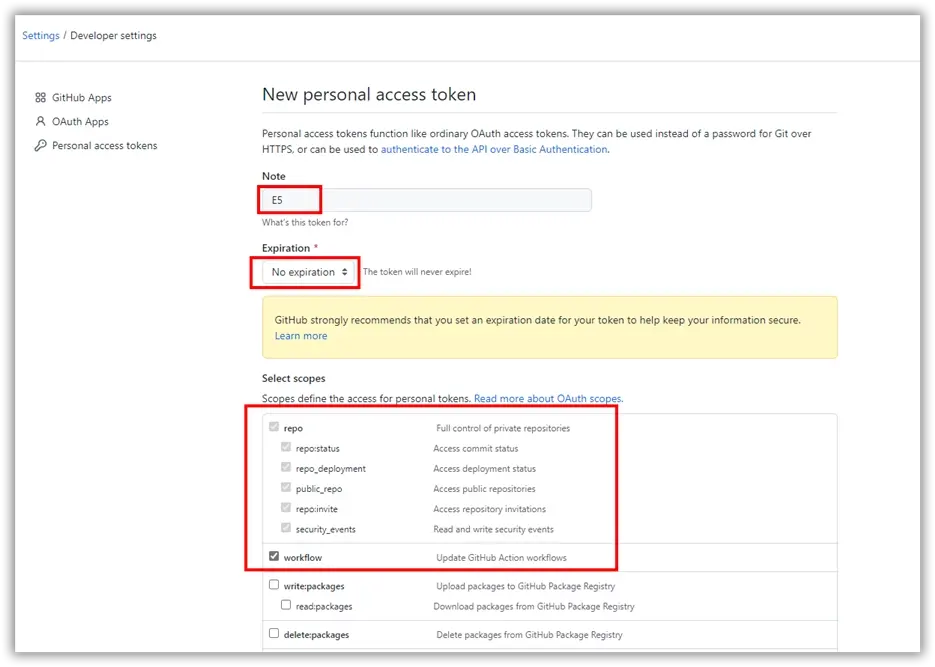The width and height of the screenshot is (935, 667).
Task: Click the OAuth Apps person icon
Action: tap(41, 121)
